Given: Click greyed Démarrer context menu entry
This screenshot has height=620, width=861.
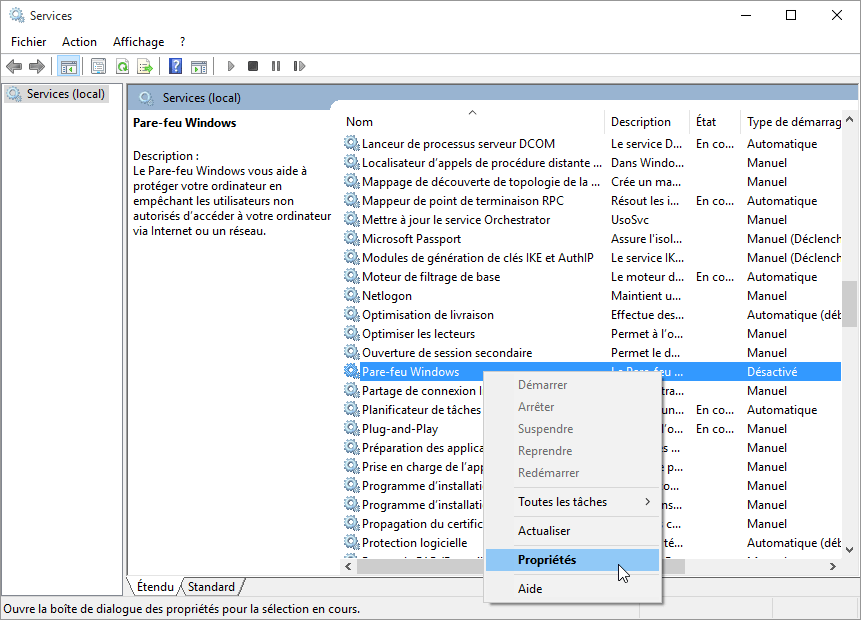Looking at the screenshot, I should (x=572, y=384).
